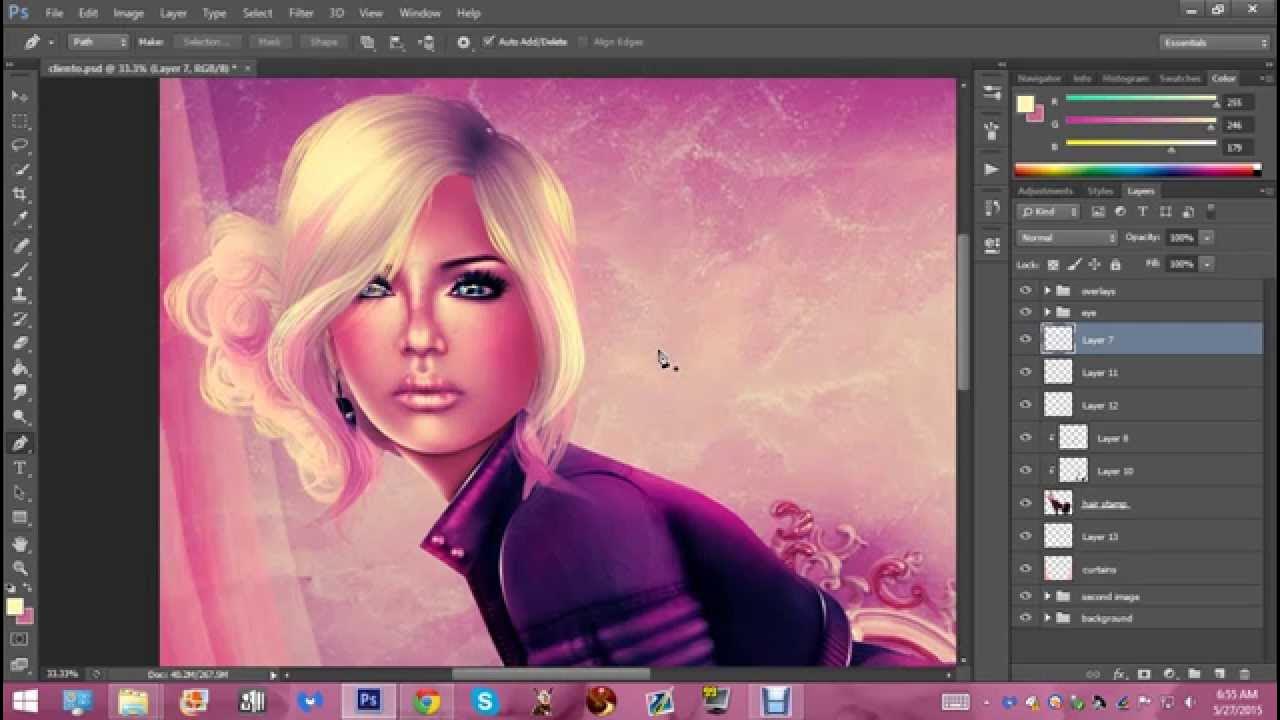Viewport: 1280px width, 720px height.
Task: Select the Rectangle shape tool
Action: (19, 518)
